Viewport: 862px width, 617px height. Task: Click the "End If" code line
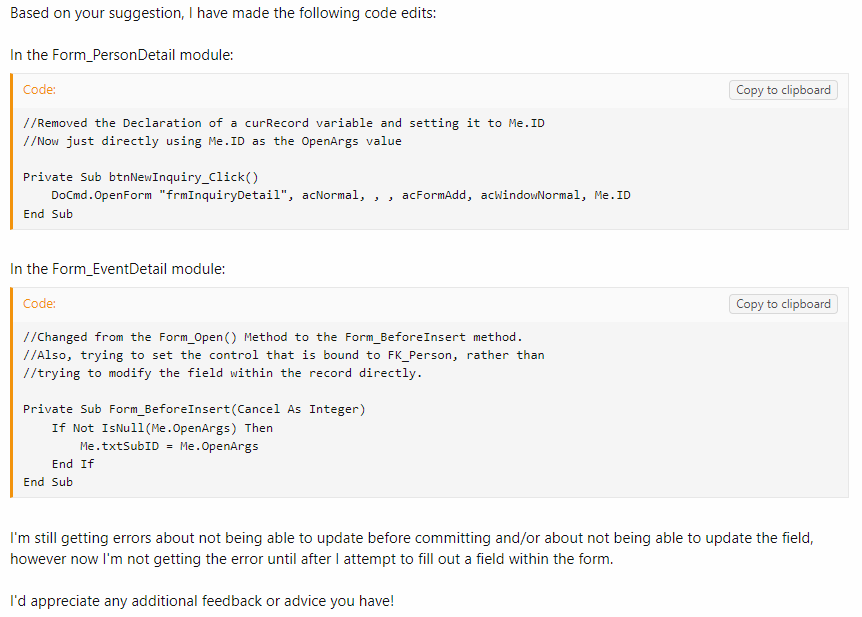[x=73, y=464]
